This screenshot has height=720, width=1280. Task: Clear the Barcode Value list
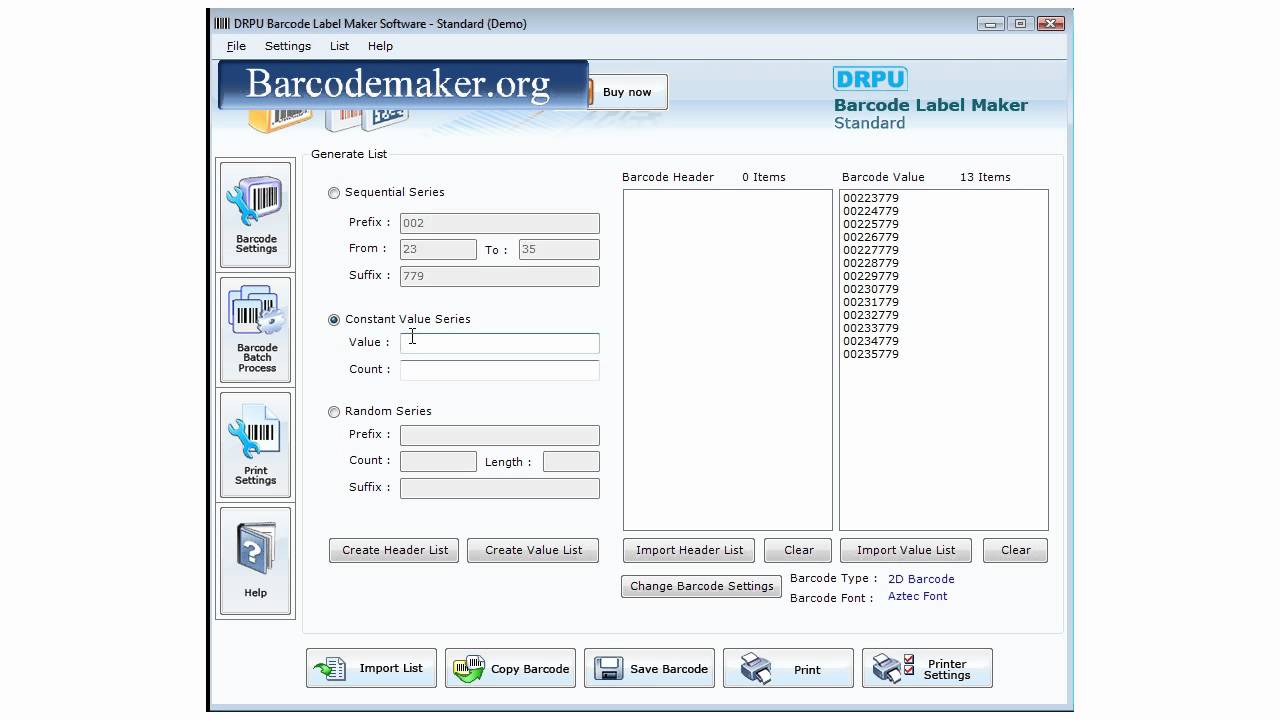(1016, 550)
